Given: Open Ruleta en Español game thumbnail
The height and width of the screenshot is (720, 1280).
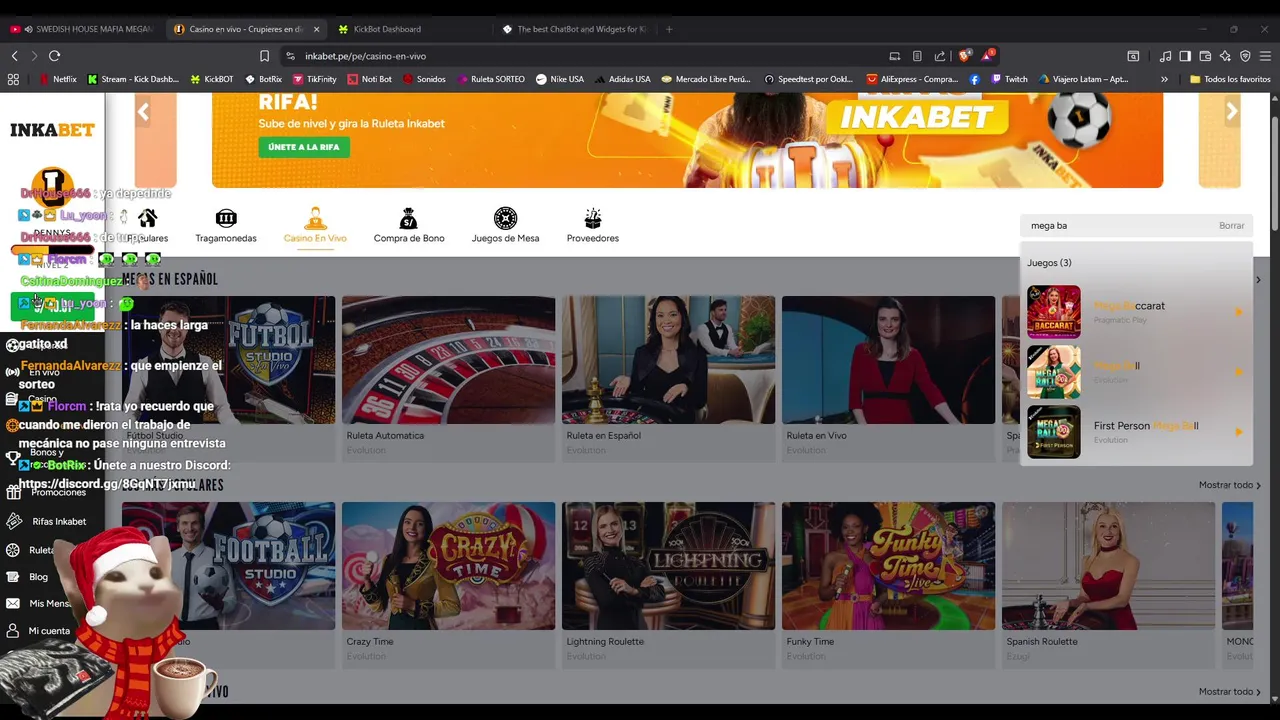Looking at the screenshot, I should 668,360.
